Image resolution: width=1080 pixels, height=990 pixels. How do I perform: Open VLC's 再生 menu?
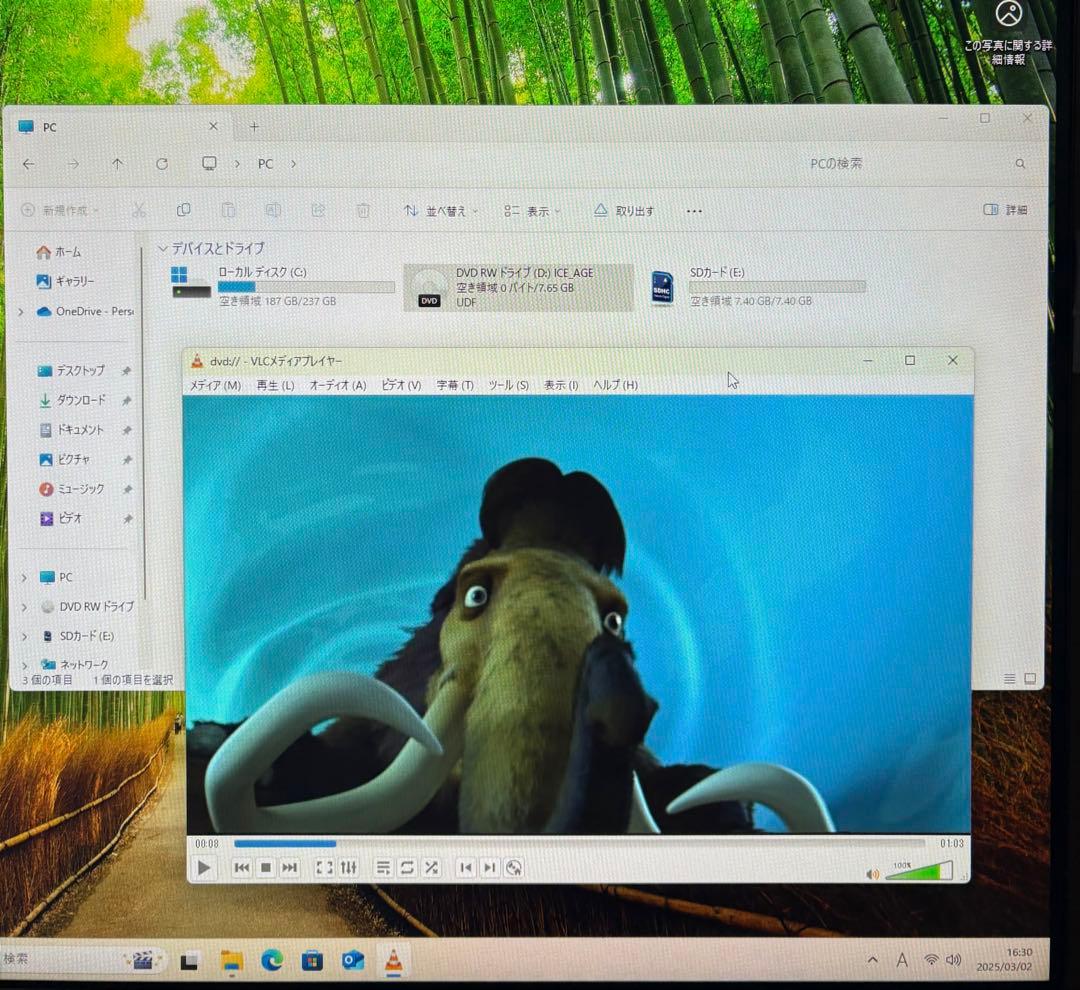pyautogui.click(x=273, y=384)
